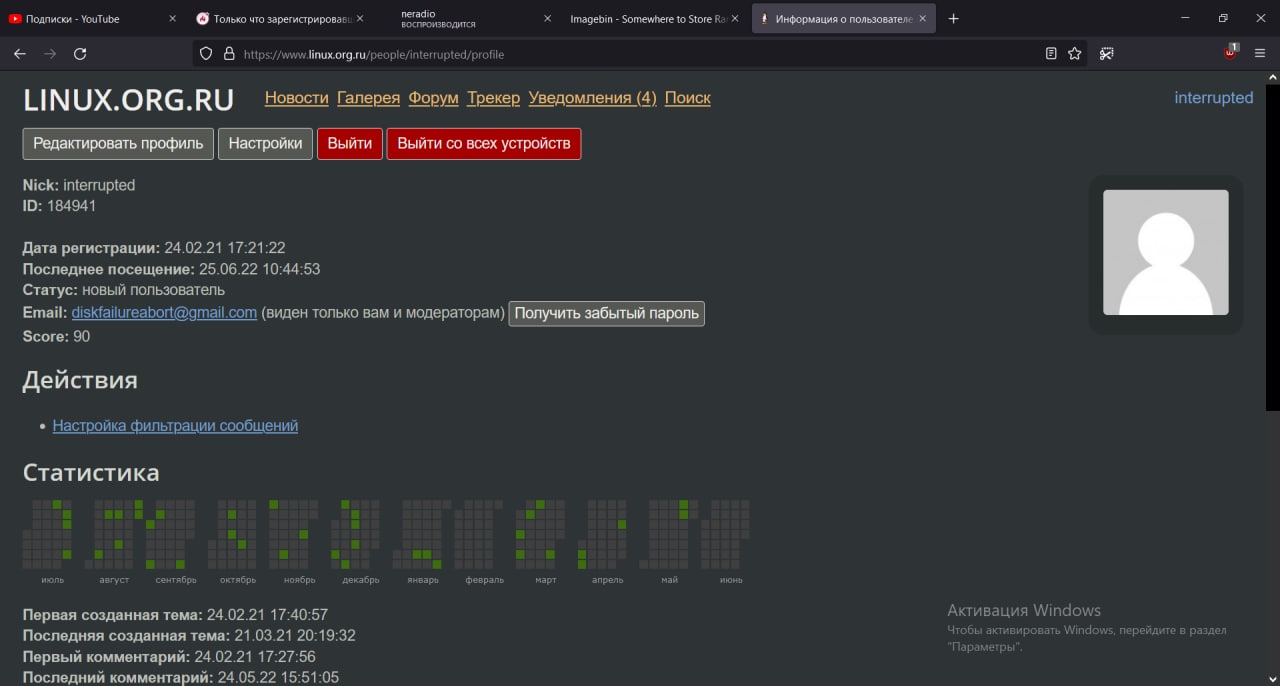This screenshot has height=686, width=1280.
Task: Go back using the browser back arrow
Action: pos(19,54)
